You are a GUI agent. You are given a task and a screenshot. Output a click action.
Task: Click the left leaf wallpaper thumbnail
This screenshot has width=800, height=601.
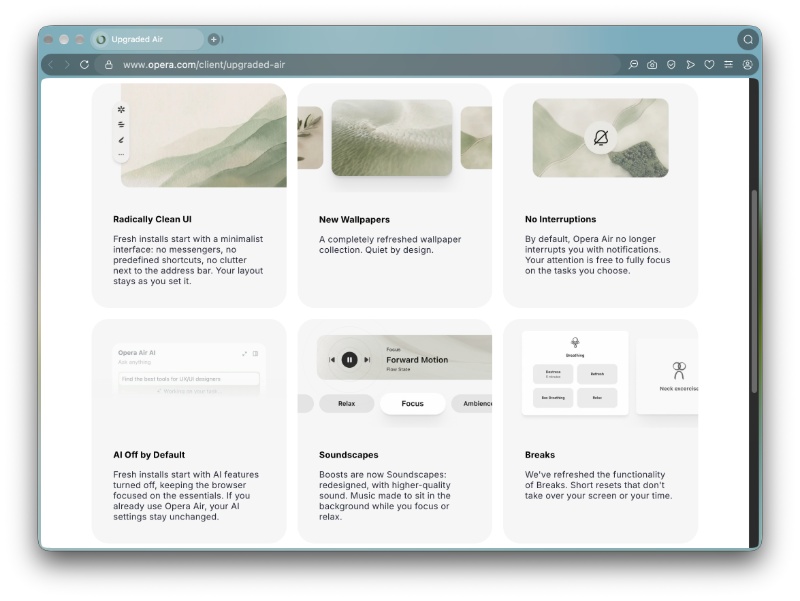click(x=310, y=138)
